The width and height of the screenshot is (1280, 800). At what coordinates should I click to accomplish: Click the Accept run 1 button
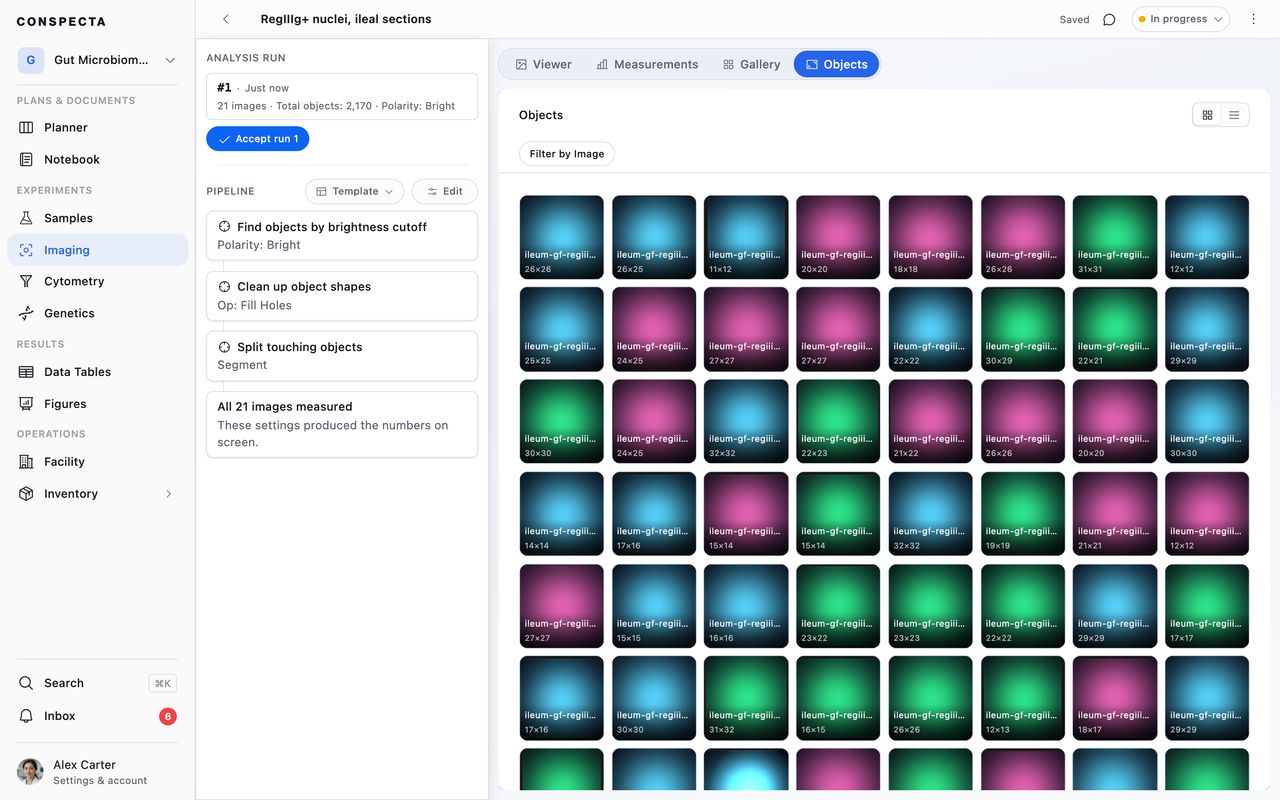coord(258,139)
